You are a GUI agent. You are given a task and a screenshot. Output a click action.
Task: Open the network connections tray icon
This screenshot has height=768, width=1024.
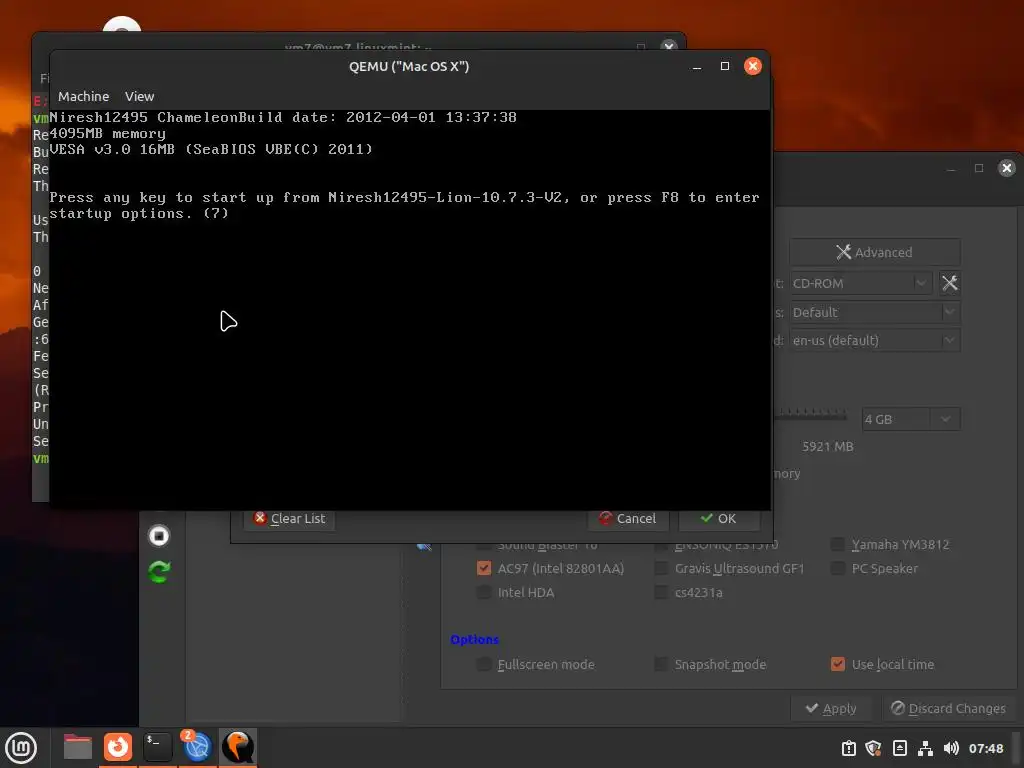(925, 748)
